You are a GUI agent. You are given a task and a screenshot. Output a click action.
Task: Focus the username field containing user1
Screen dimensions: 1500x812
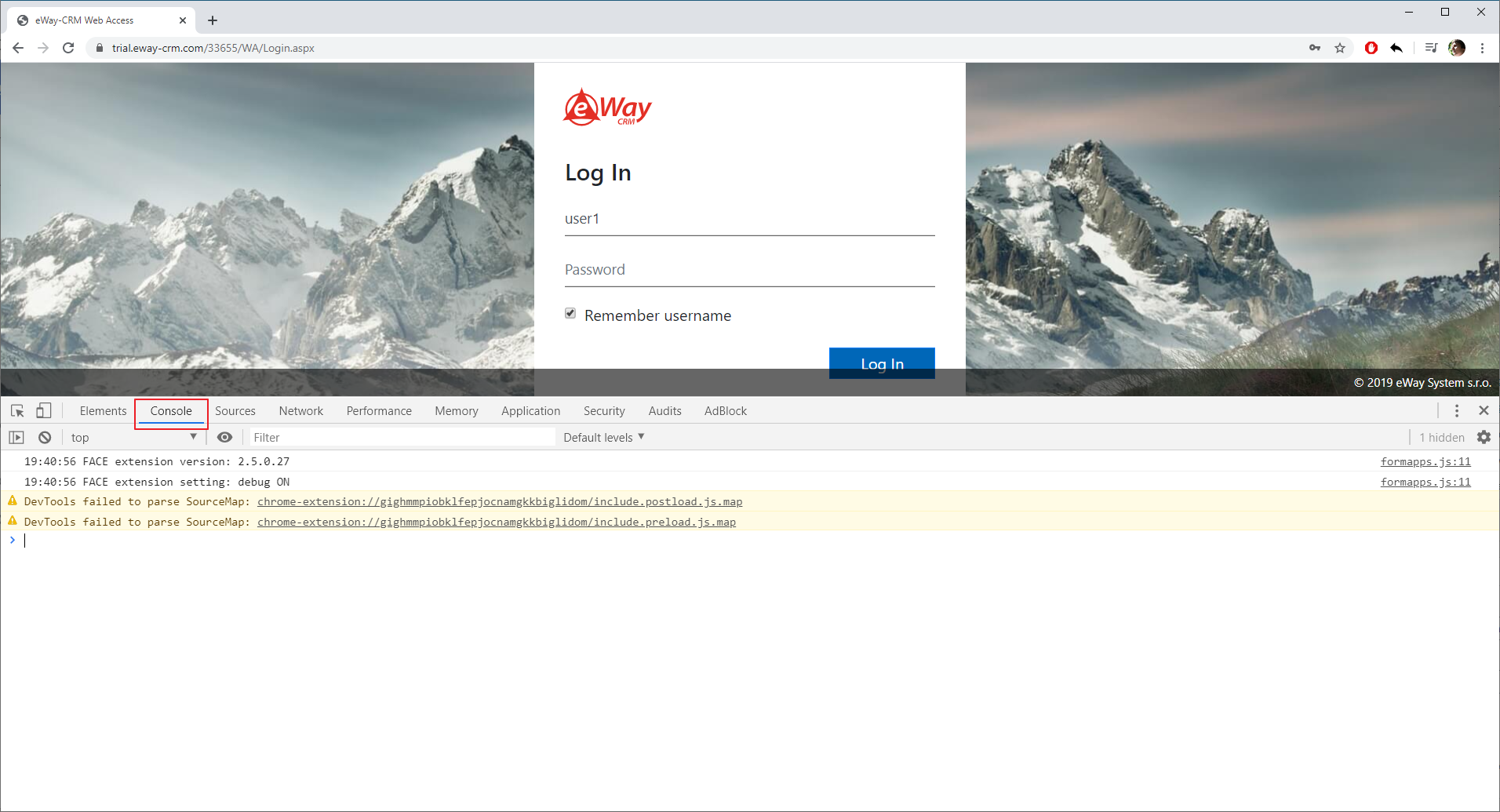749,219
